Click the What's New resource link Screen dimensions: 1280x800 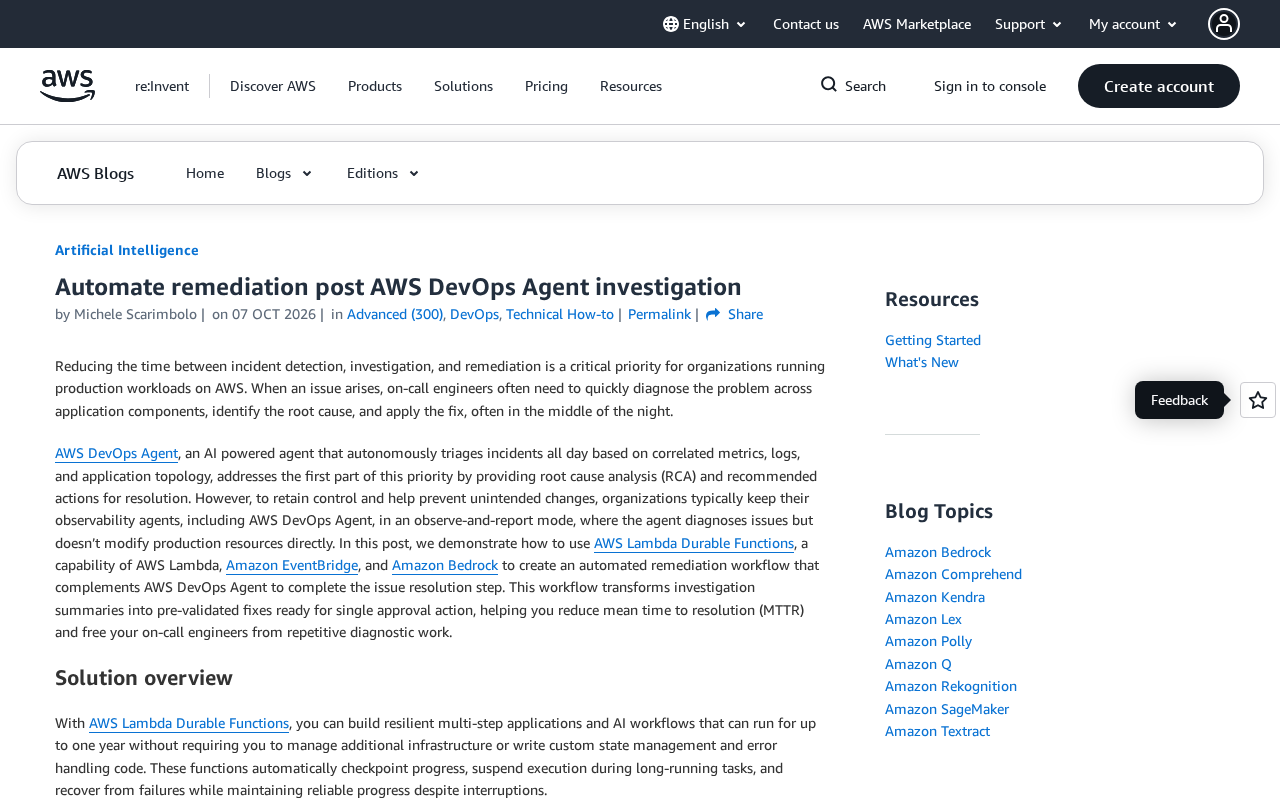click(922, 362)
